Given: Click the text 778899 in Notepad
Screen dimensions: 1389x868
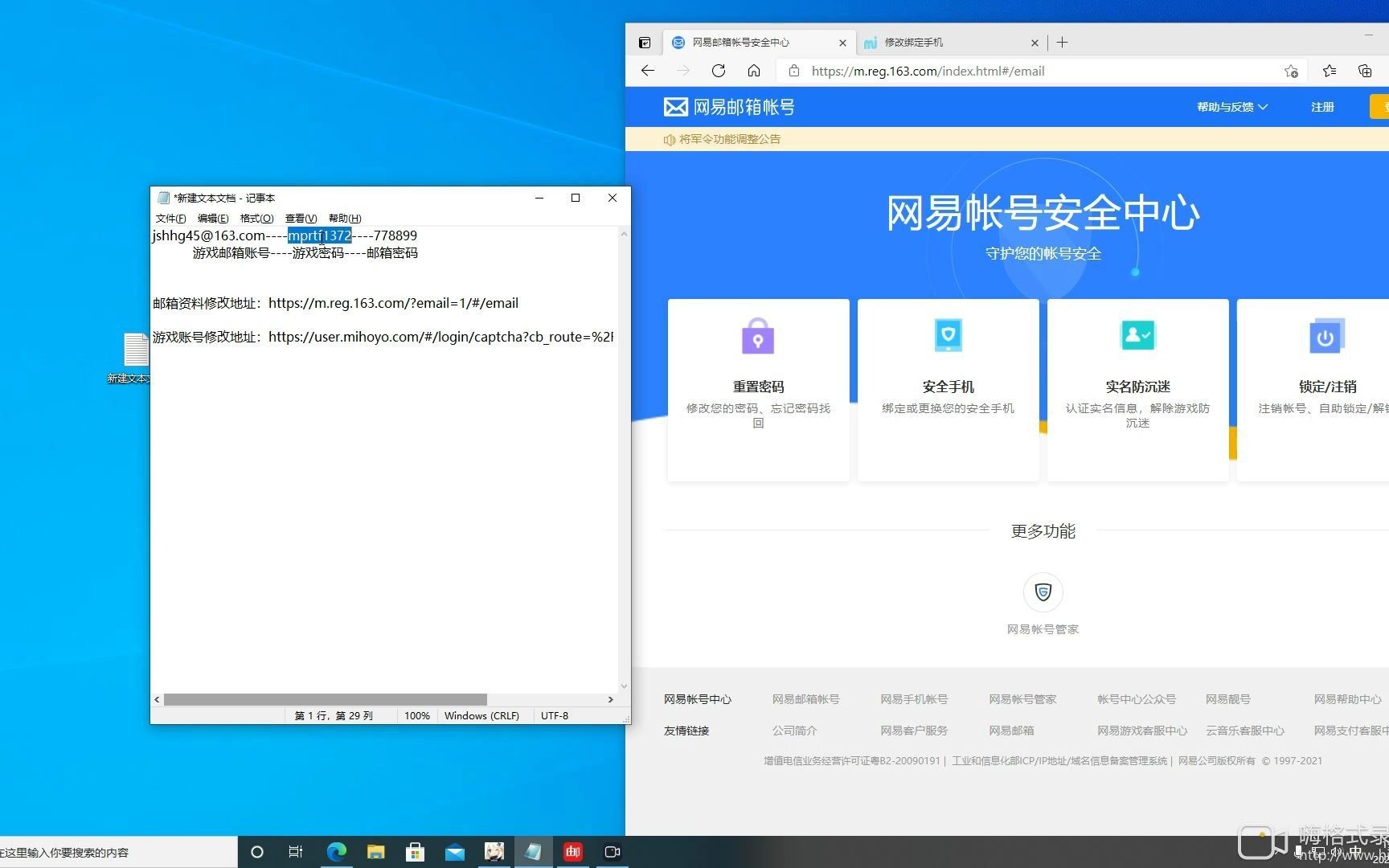Looking at the screenshot, I should [x=395, y=235].
